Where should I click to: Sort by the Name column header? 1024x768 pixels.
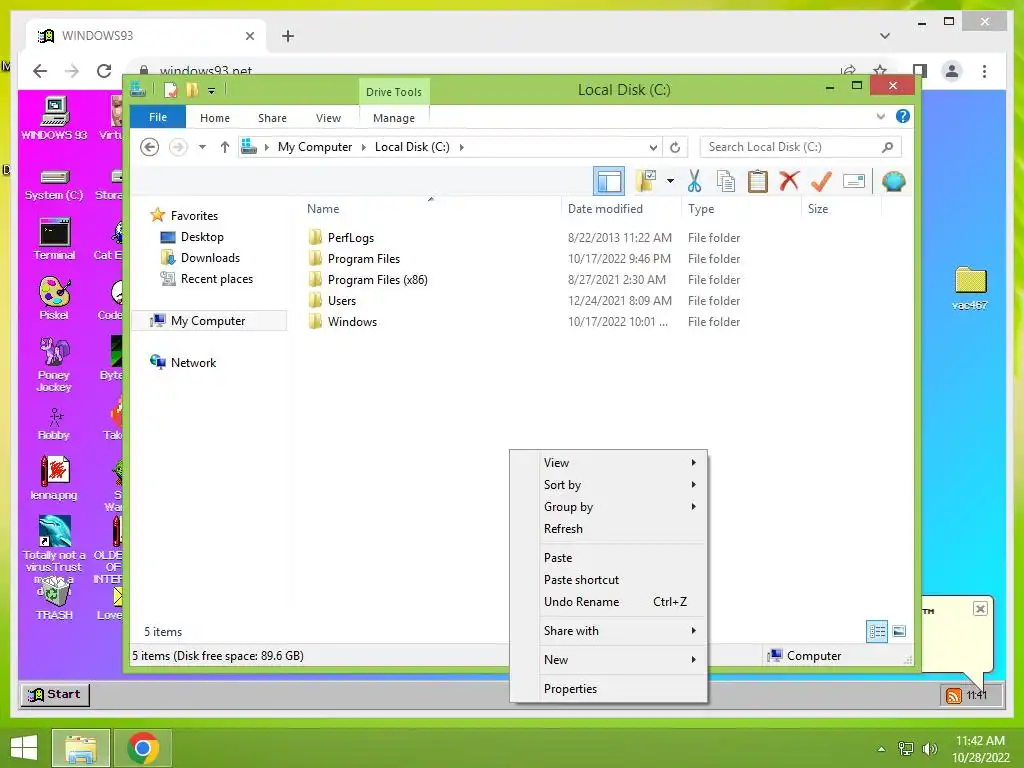pos(430,208)
